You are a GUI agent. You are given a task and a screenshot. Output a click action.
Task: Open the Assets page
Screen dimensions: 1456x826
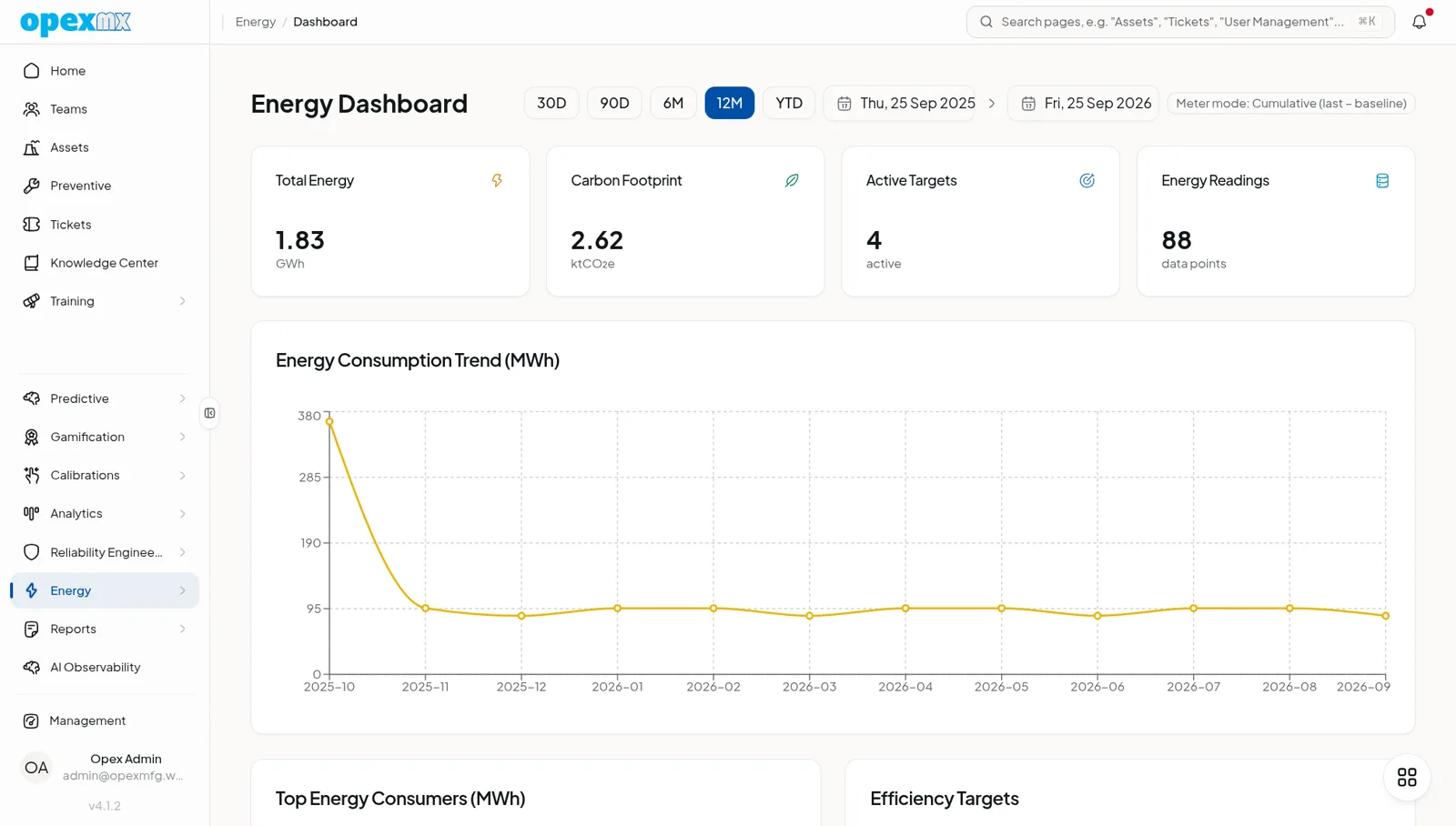(105, 147)
